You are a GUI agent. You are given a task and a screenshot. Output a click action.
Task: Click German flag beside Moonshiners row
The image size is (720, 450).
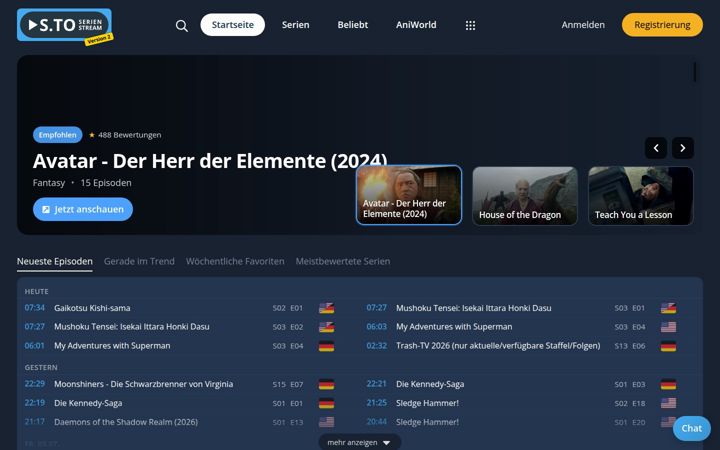(x=326, y=384)
